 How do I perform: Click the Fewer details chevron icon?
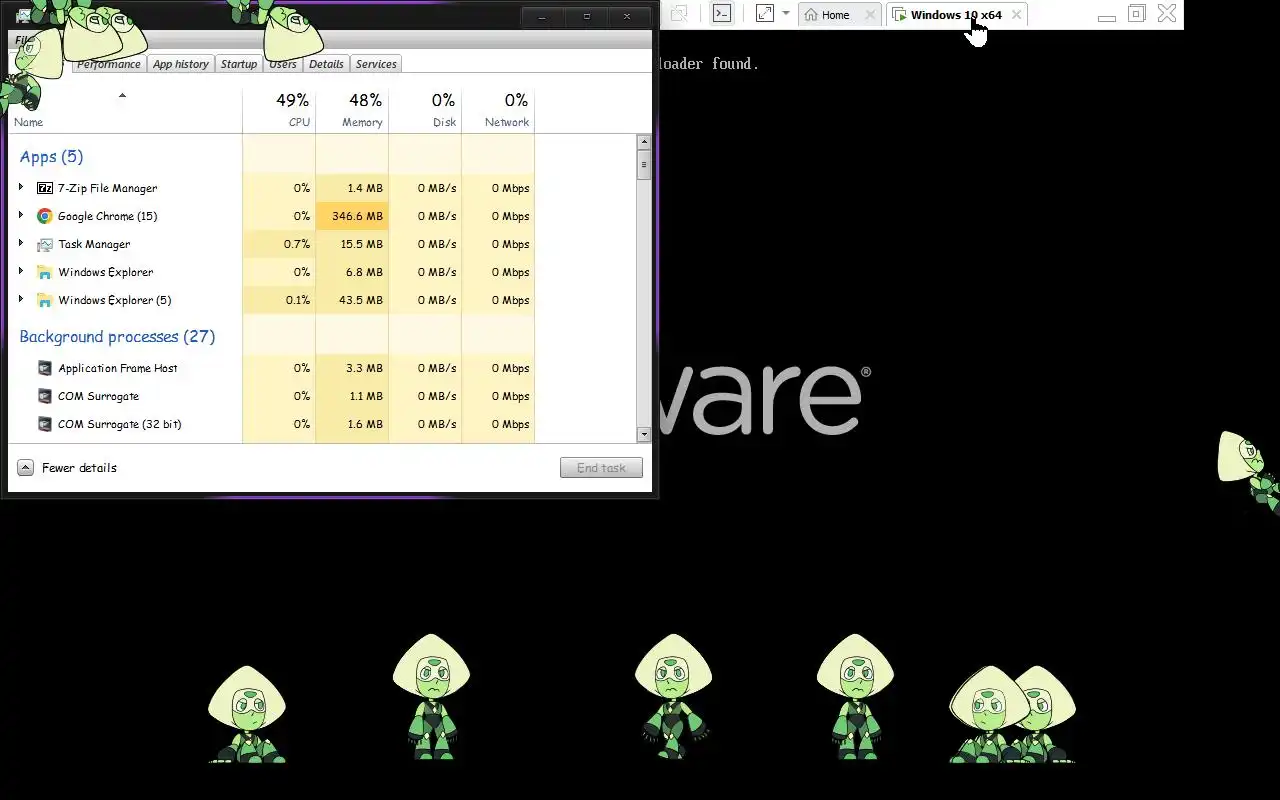(26, 468)
